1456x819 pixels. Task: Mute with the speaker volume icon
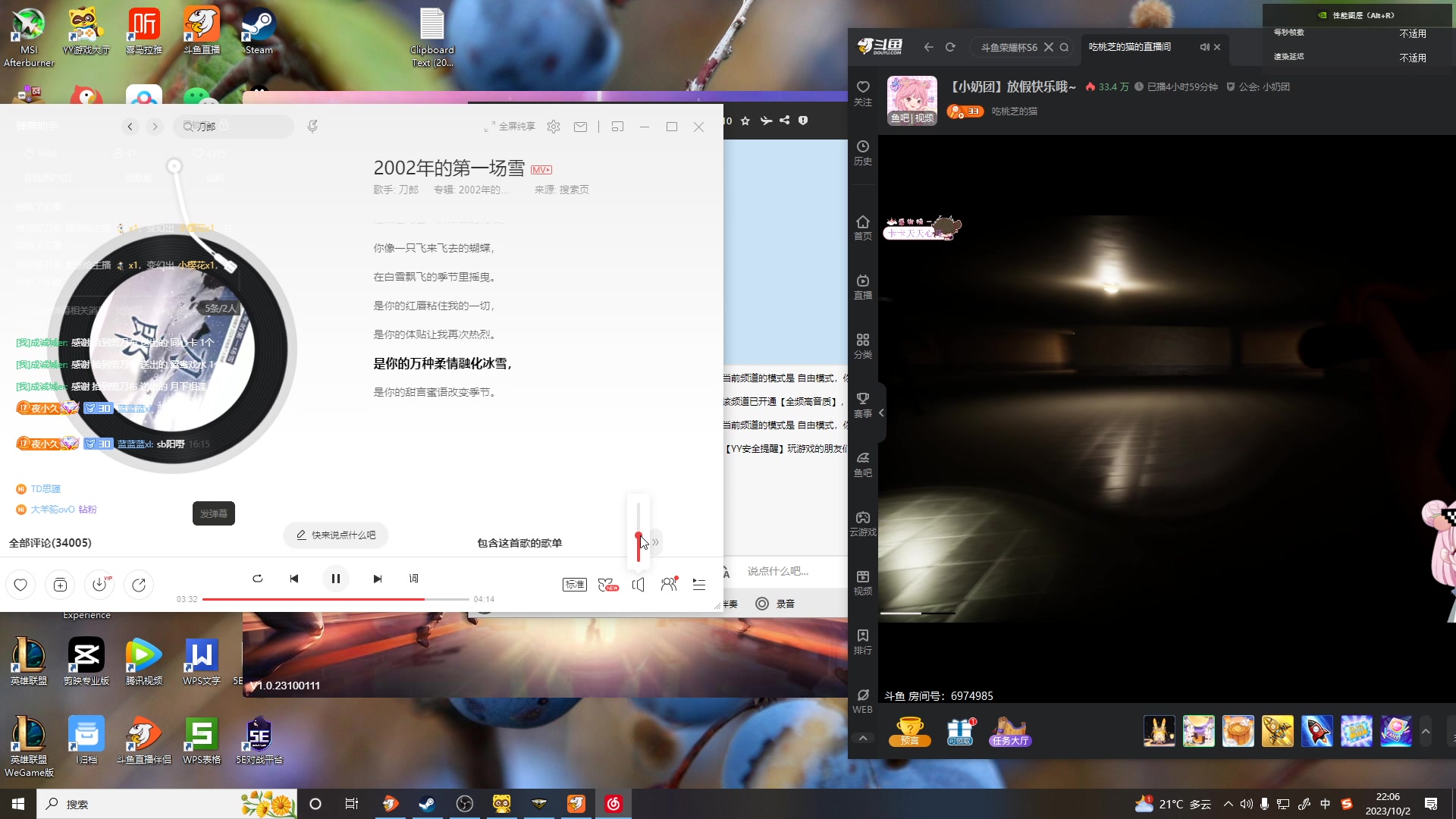[x=639, y=585]
